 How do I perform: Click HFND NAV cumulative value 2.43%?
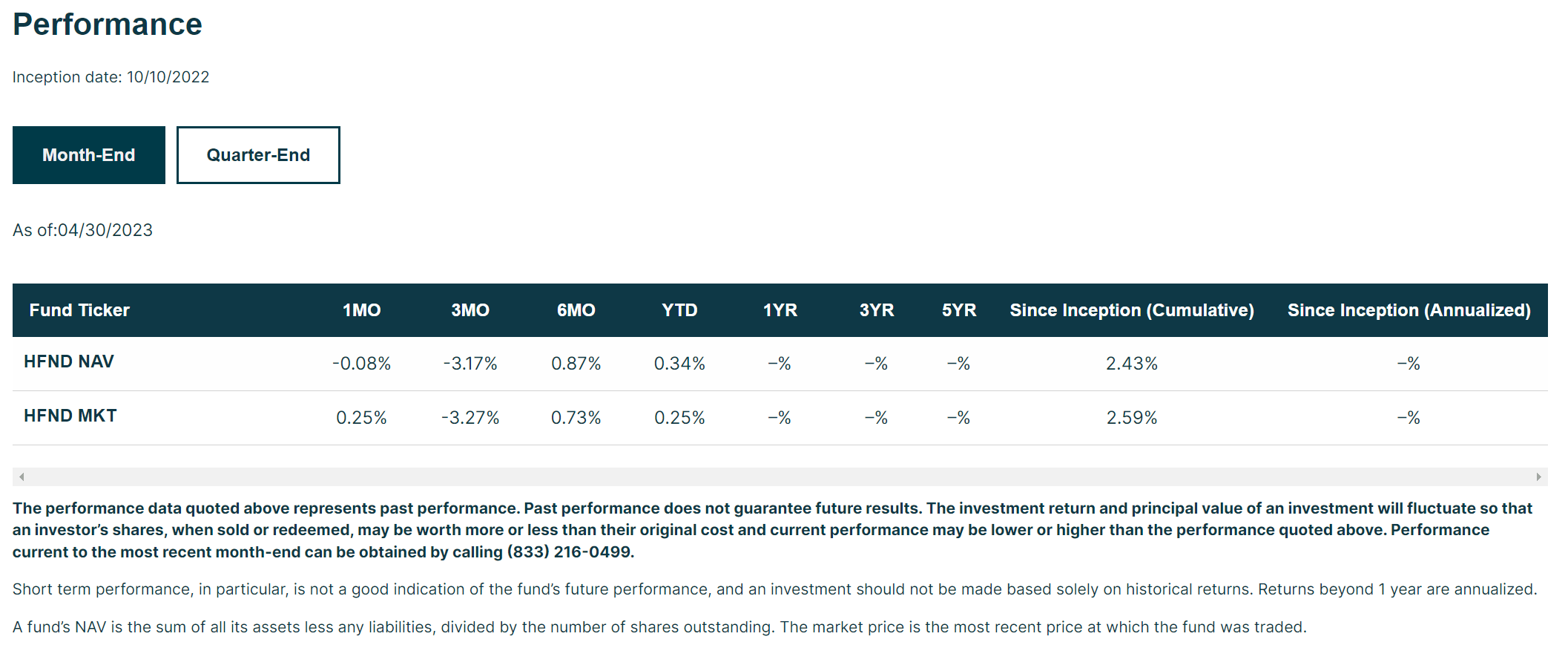coord(1132,364)
